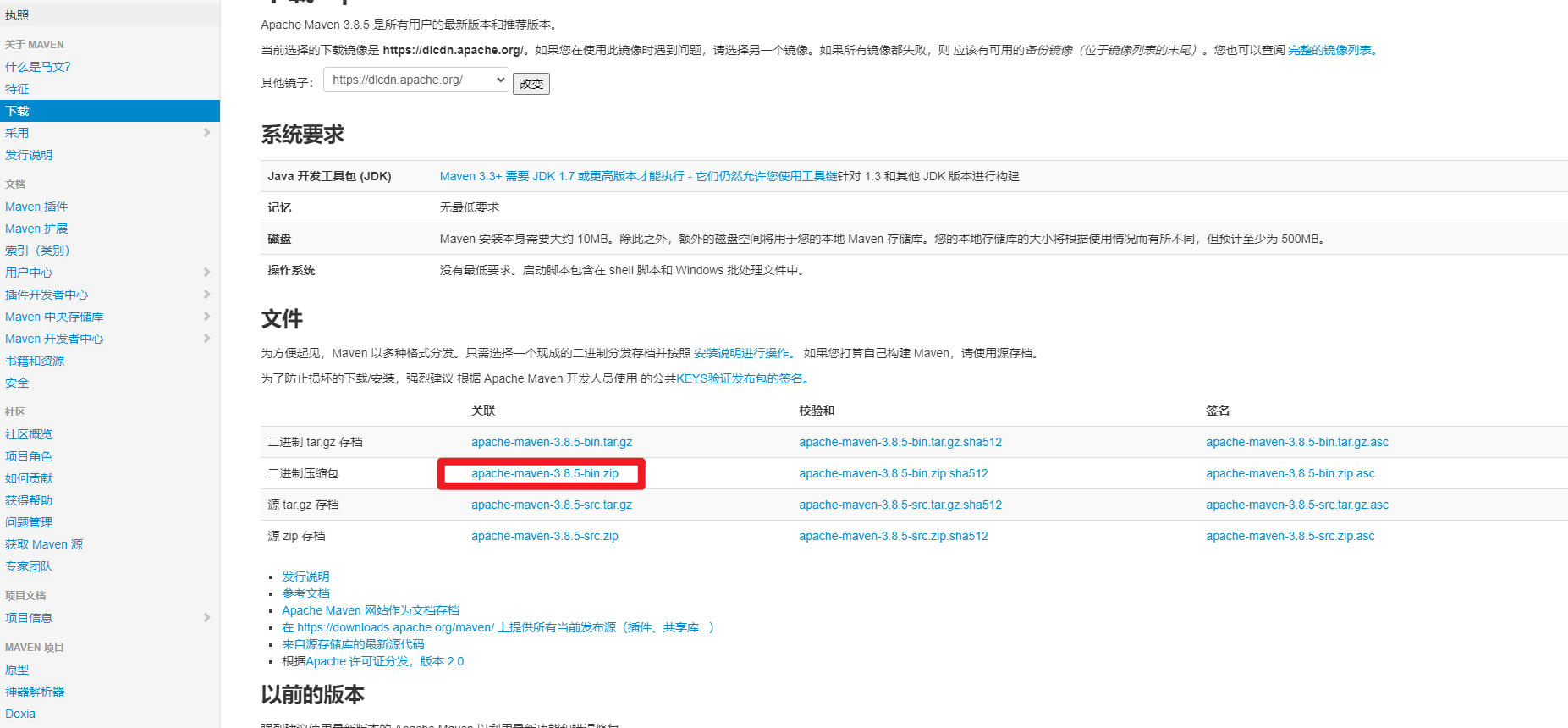Open 专家团队 sidebar link

point(29,566)
